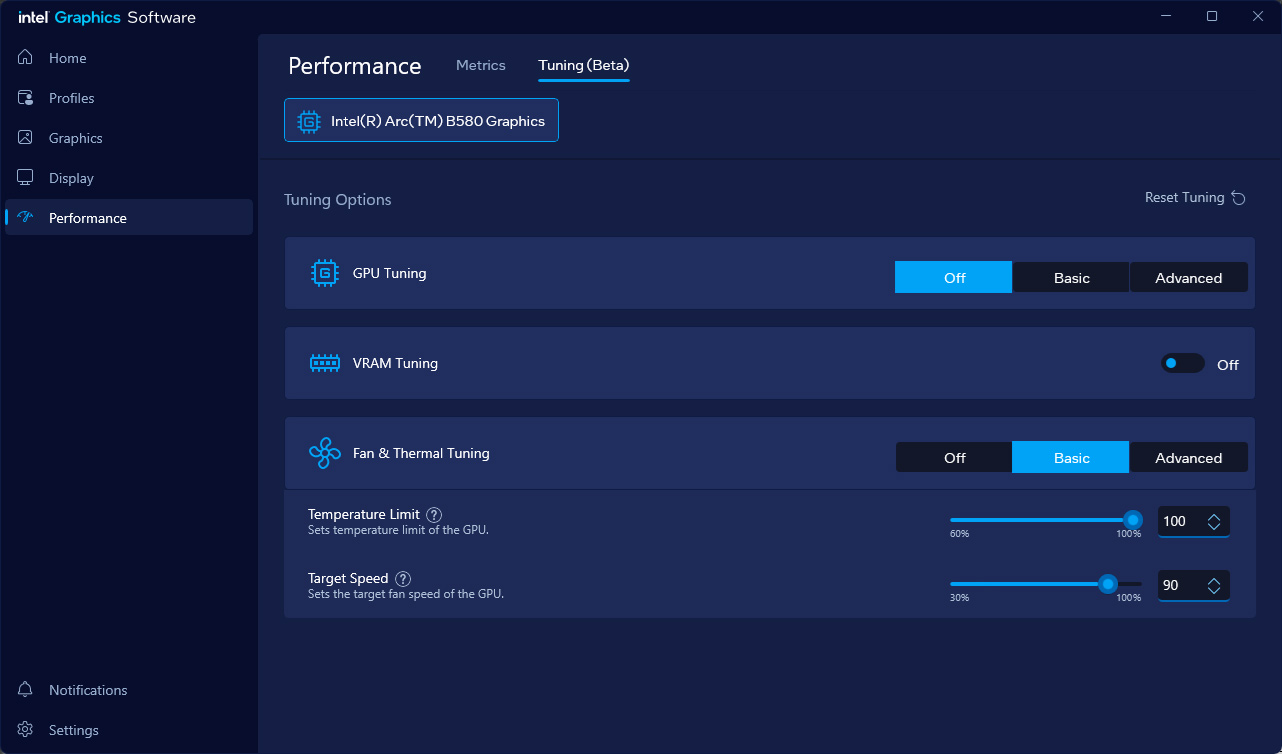Open Notifications from the sidebar

[x=128, y=690]
